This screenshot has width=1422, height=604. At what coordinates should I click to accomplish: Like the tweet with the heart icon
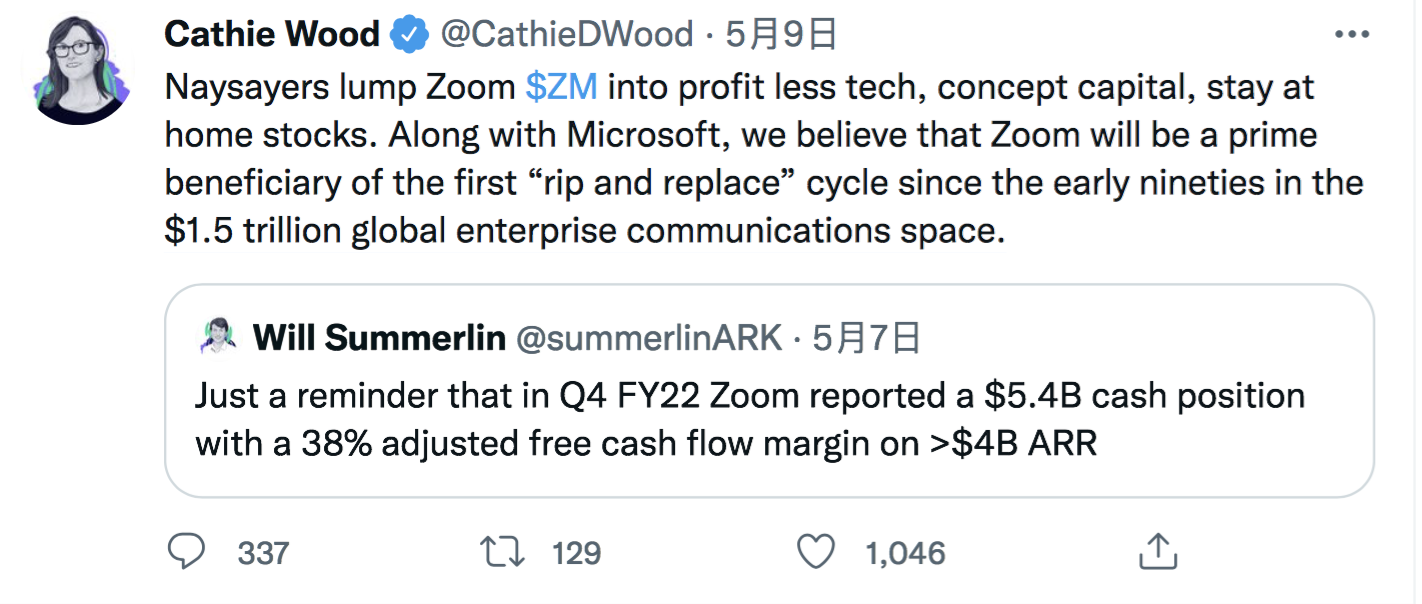pos(816,552)
